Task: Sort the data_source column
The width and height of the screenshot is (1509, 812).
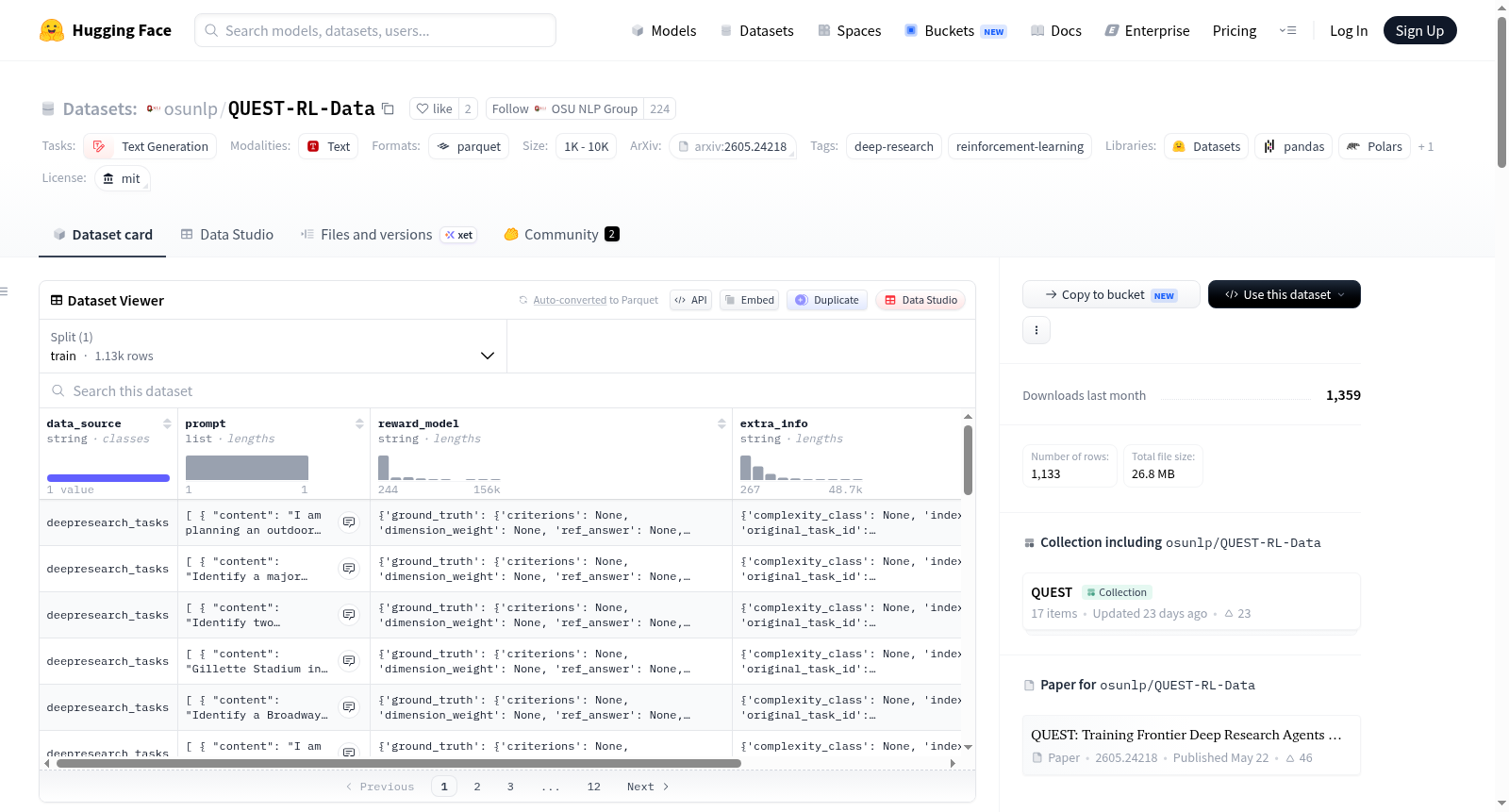Action: coord(167,423)
